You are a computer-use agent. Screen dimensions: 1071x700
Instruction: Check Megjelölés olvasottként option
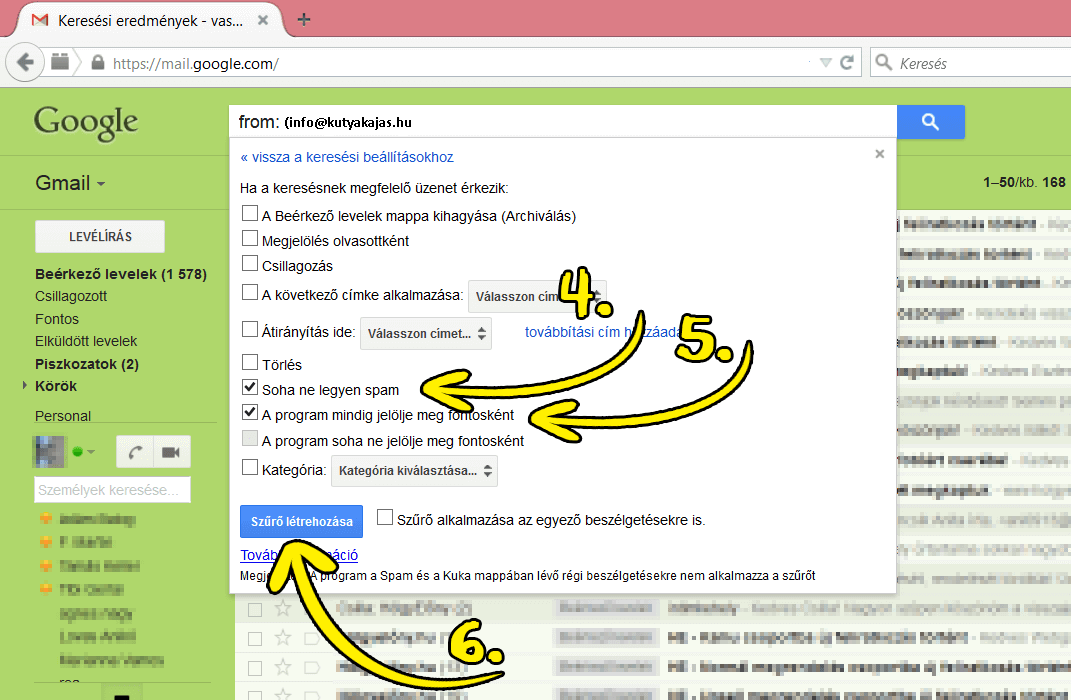click(250, 239)
